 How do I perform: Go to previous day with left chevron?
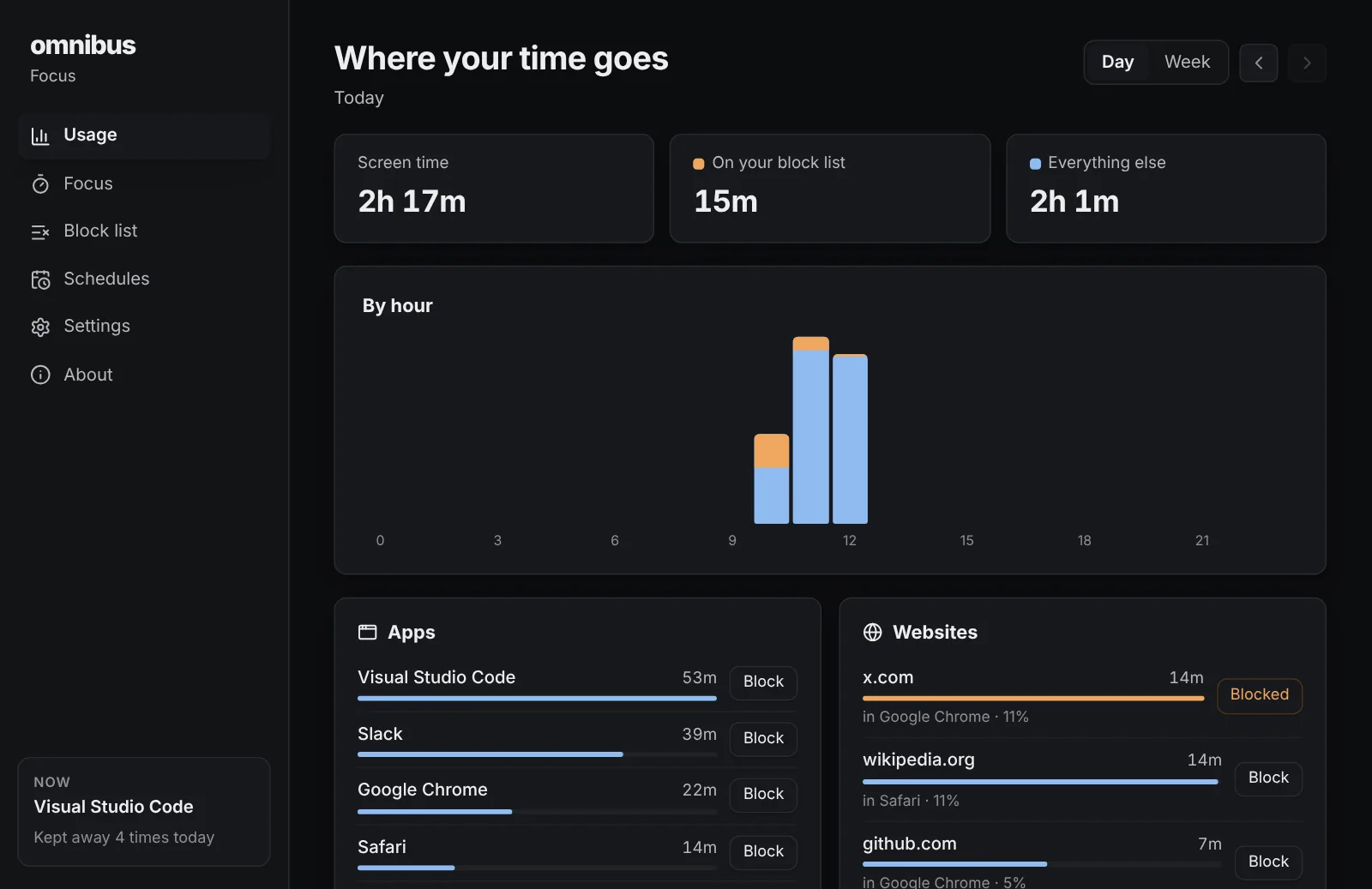[x=1259, y=63]
